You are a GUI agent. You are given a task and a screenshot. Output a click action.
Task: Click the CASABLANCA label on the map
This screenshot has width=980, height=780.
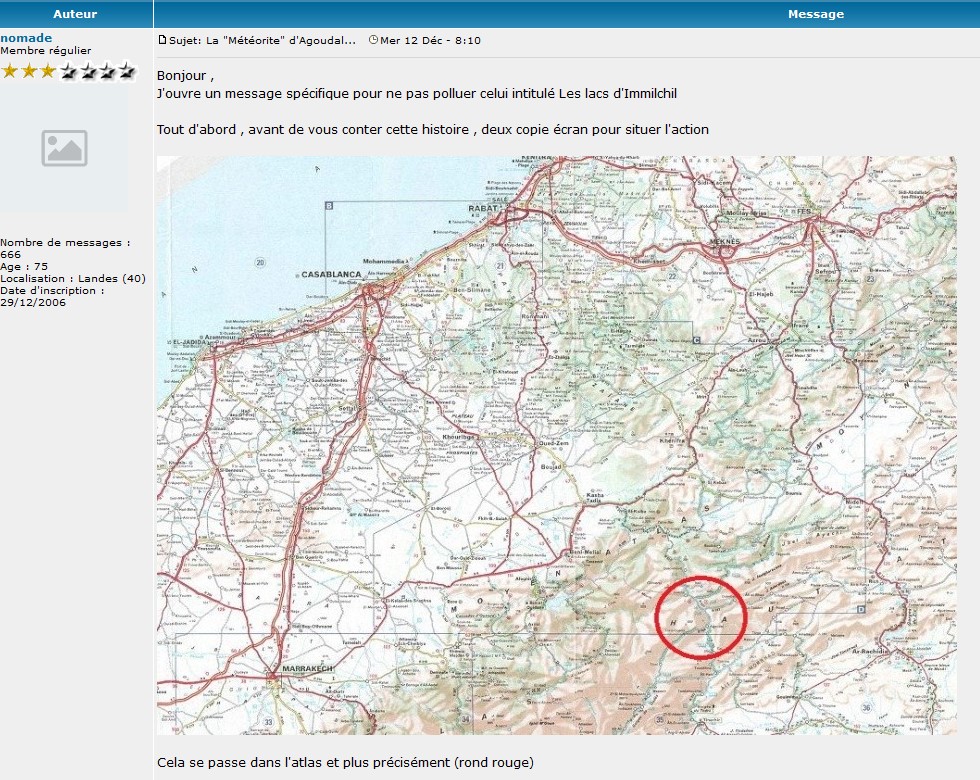[x=331, y=273]
